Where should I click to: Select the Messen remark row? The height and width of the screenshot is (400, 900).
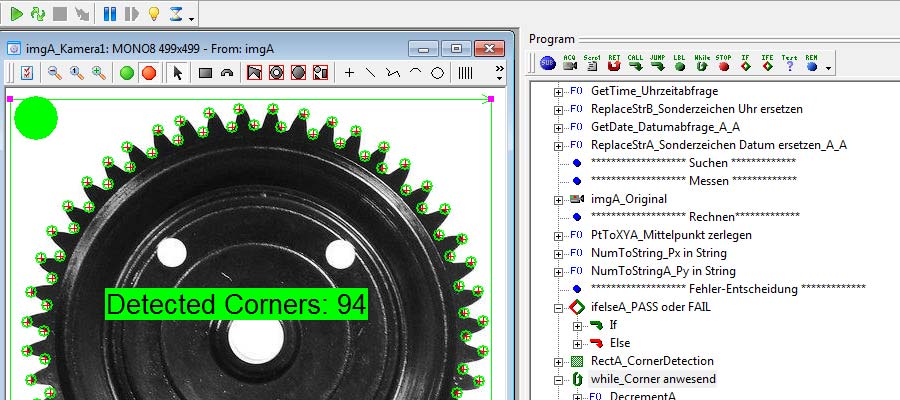pos(693,181)
